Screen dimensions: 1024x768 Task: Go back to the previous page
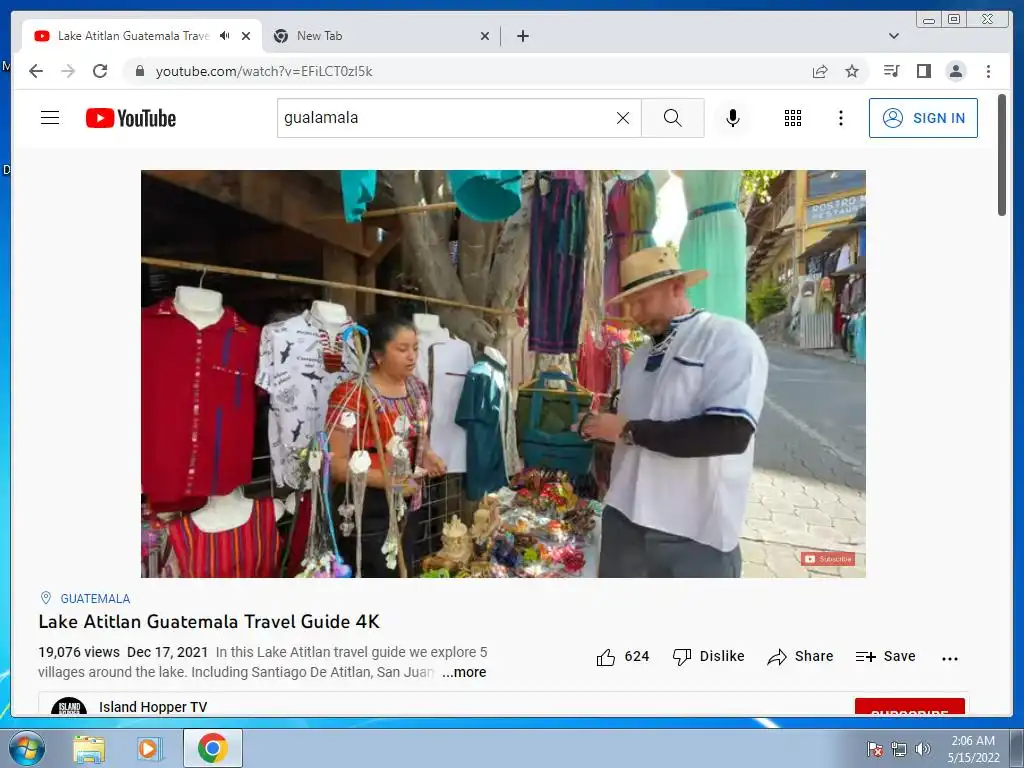[x=36, y=71]
